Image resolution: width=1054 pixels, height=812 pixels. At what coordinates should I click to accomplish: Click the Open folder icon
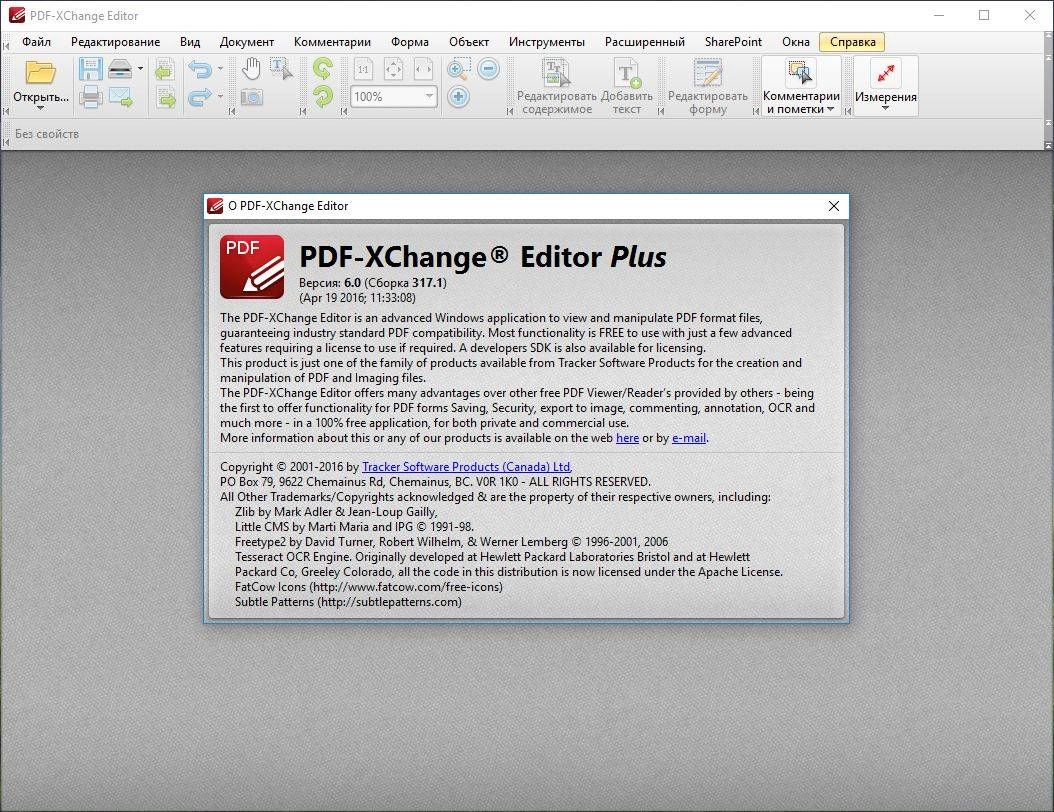click(x=40, y=73)
